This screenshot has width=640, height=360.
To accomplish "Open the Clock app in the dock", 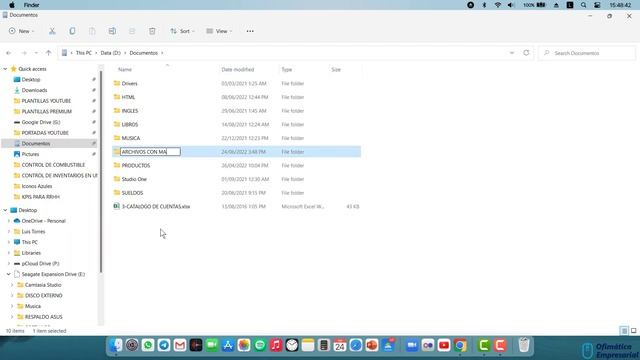I will pyautogui.click(x=292, y=345).
